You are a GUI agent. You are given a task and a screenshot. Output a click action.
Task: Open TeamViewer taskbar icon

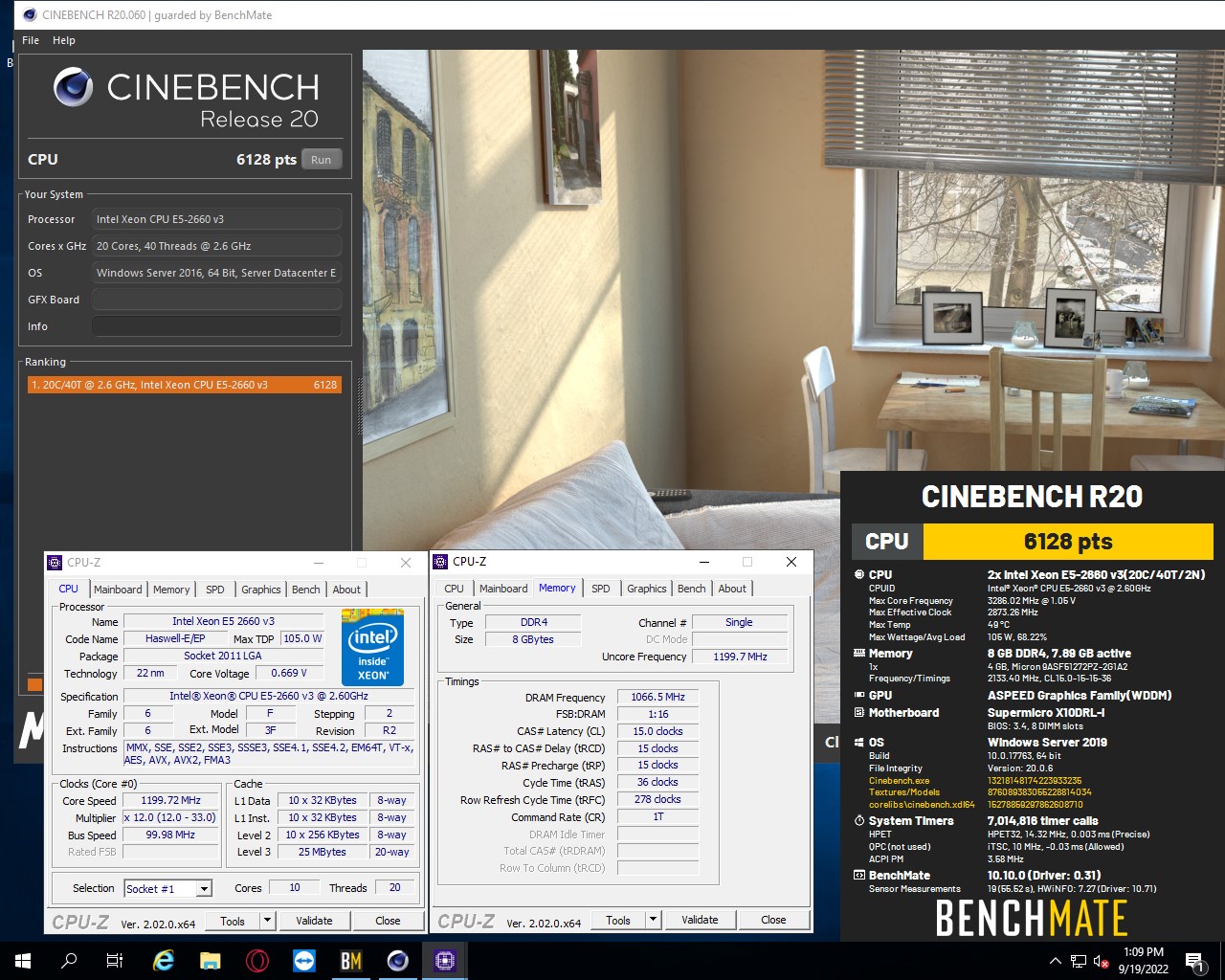click(304, 961)
